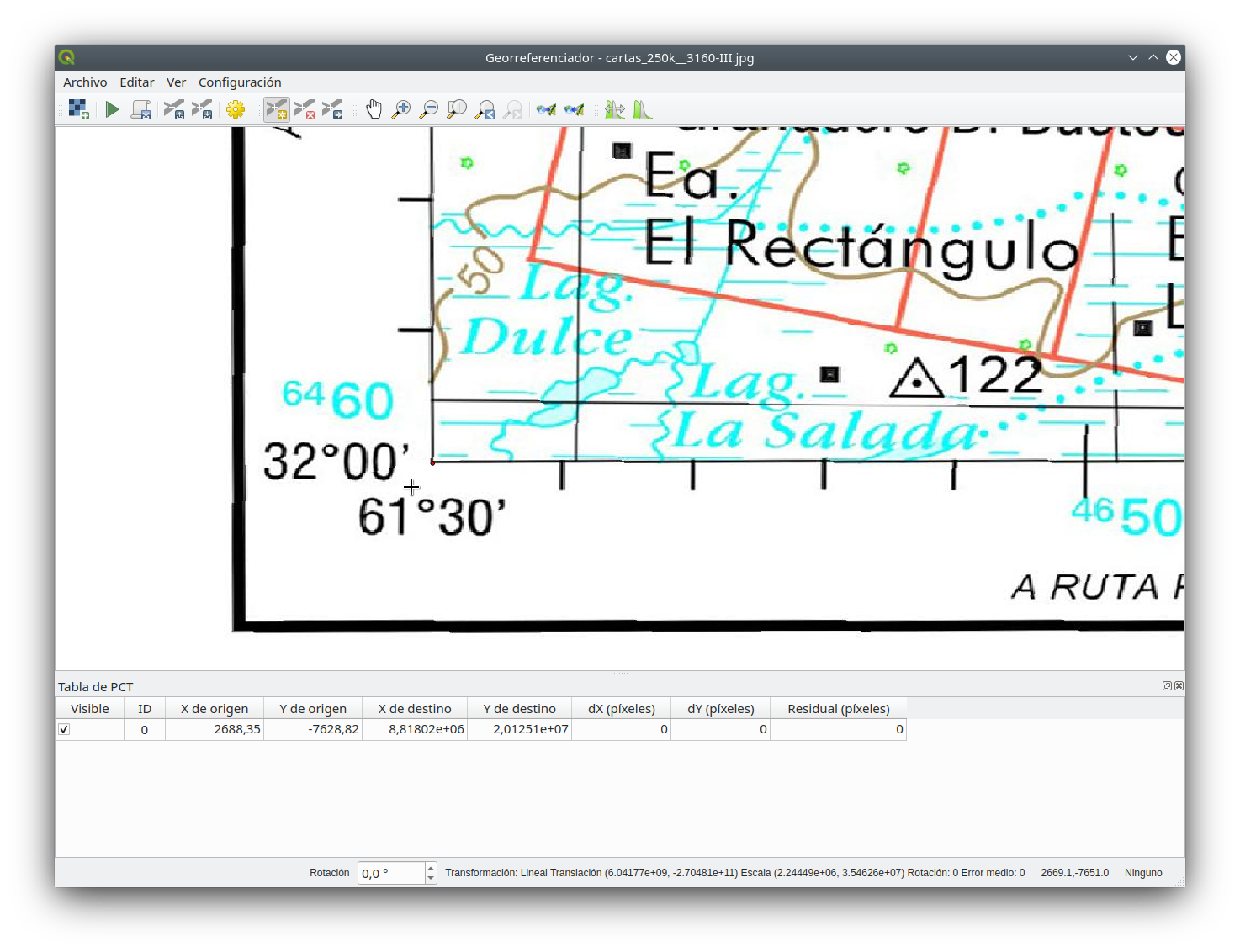Viewport: 1240px width, 952px height.
Task: Click Ninguno CRS label in status bar
Action: [1143, 873]
